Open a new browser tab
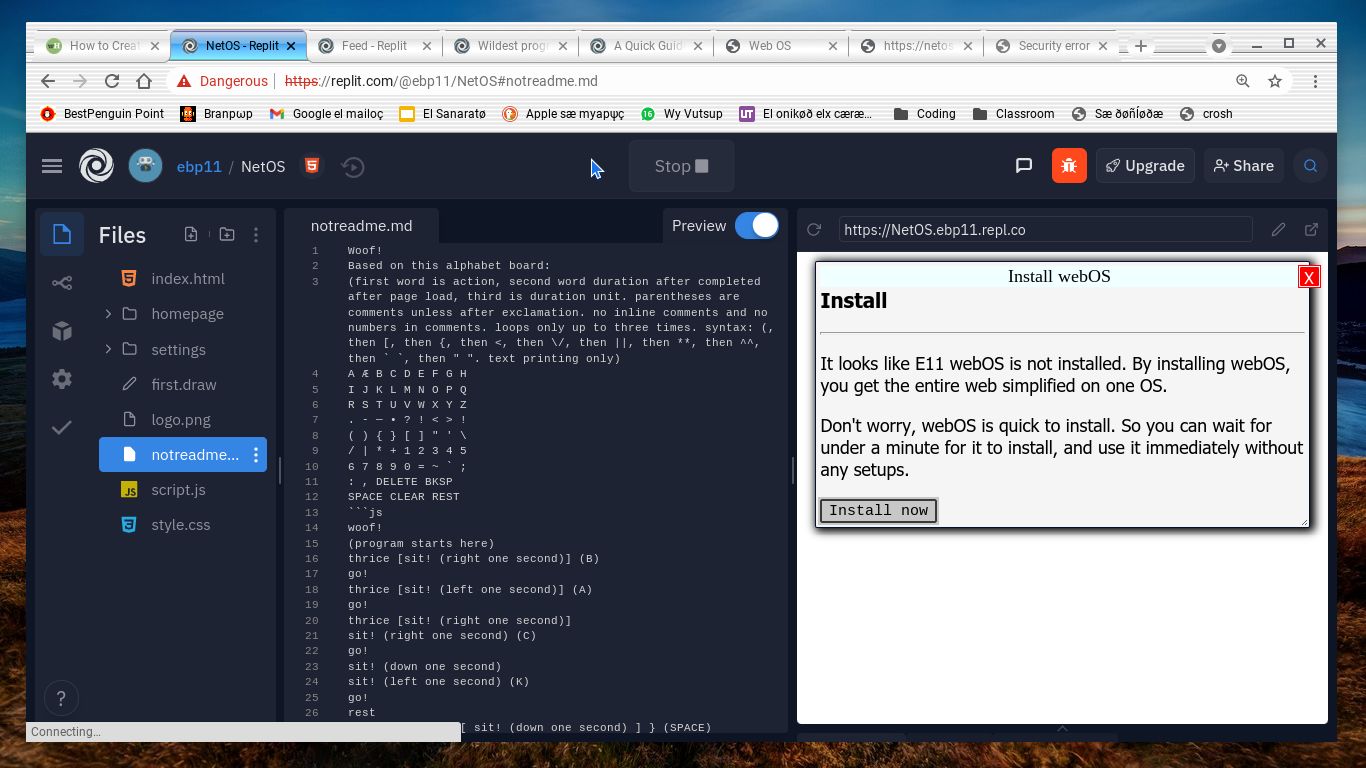 click(1140, 45)
